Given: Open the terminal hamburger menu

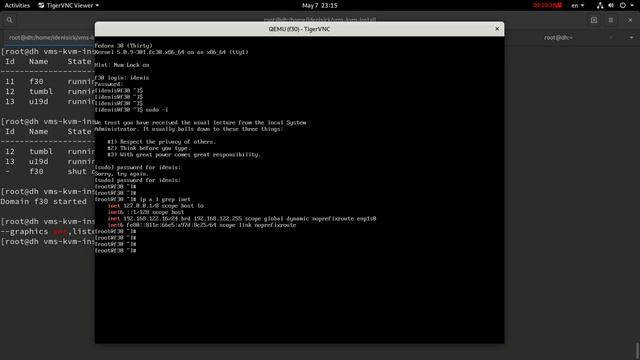Looking at the screenshot, I should click(611, 20).
